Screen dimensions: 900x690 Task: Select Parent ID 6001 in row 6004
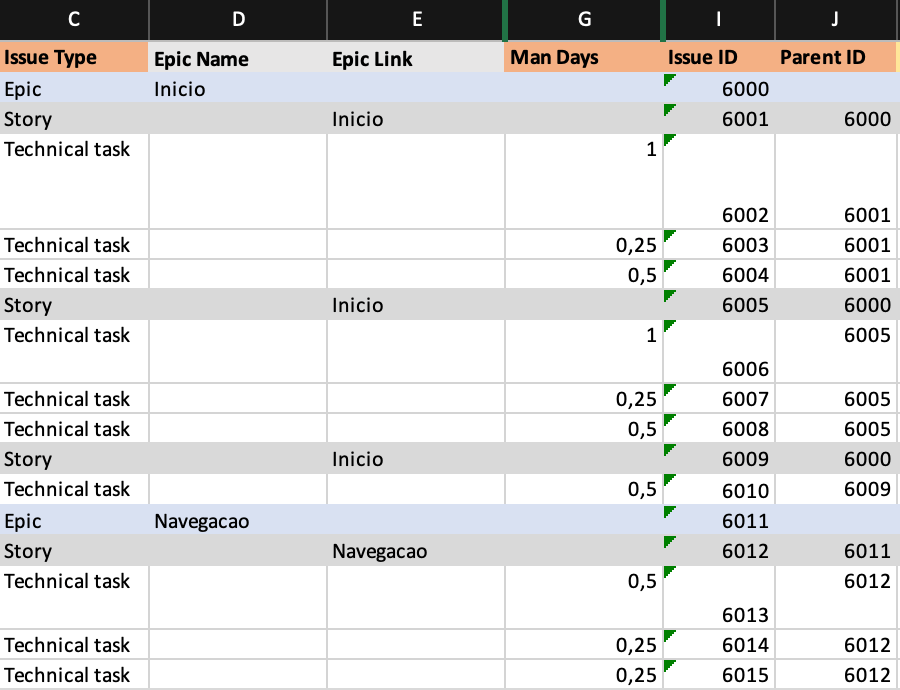(835, 274)
